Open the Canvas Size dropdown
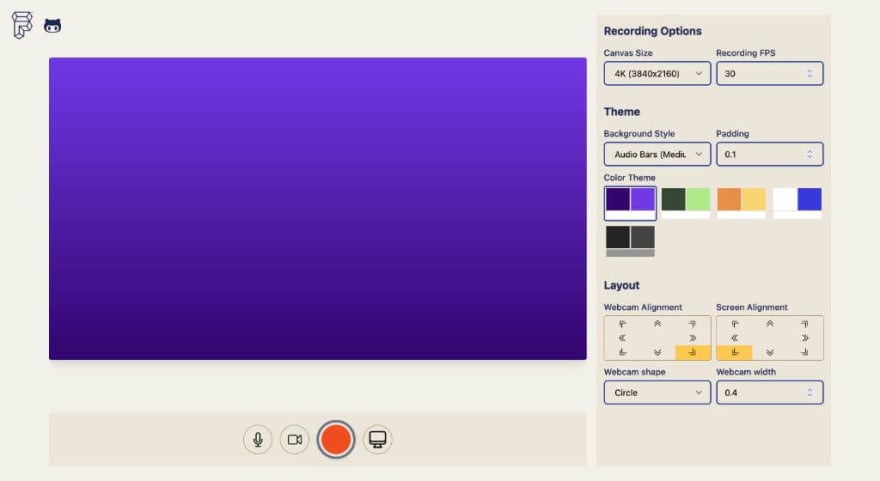 657,74
